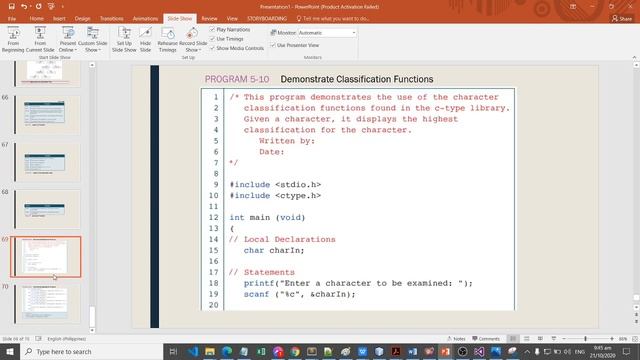Open the Monitor selection combo box

click(x=327, y=33)
